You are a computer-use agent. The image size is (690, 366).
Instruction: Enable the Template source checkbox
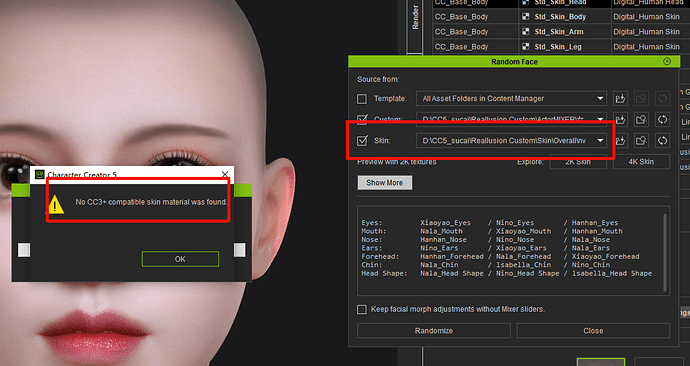[362, 99]
